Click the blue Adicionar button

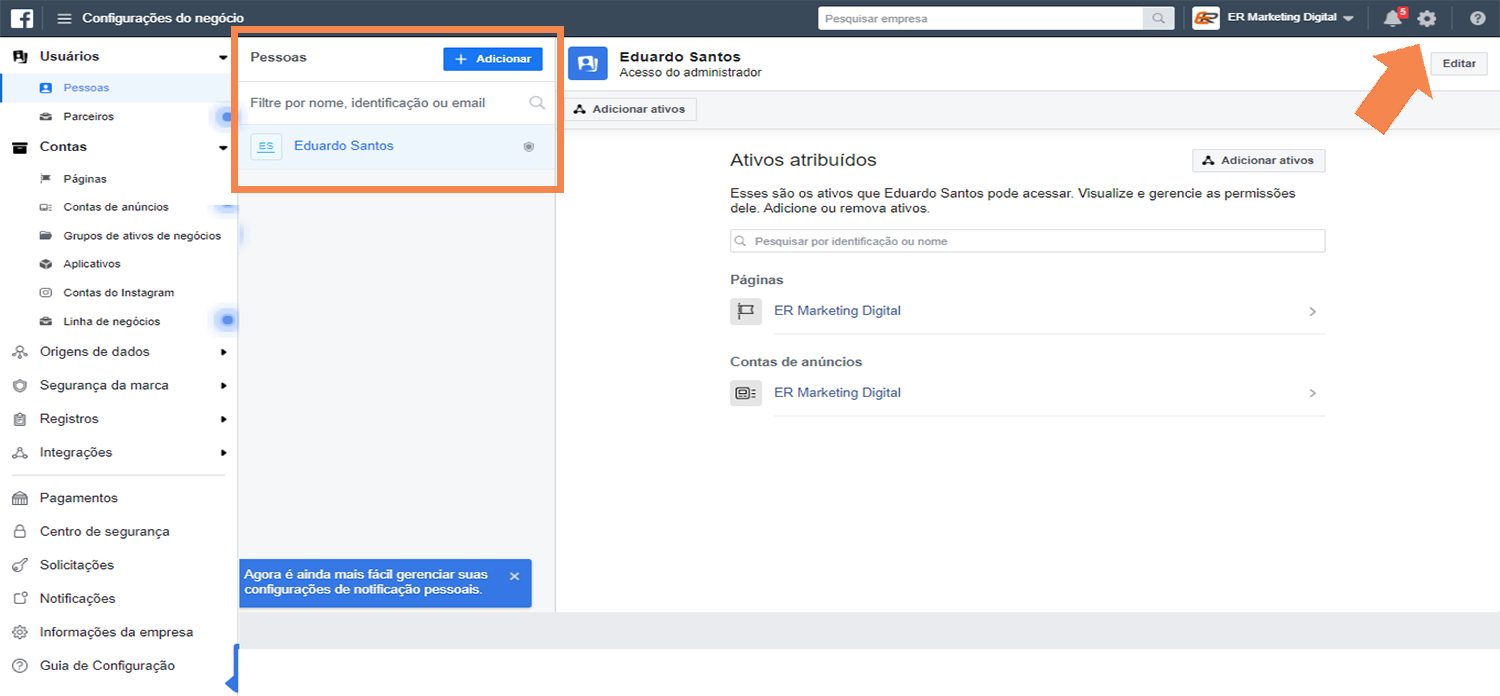(493, 59)
